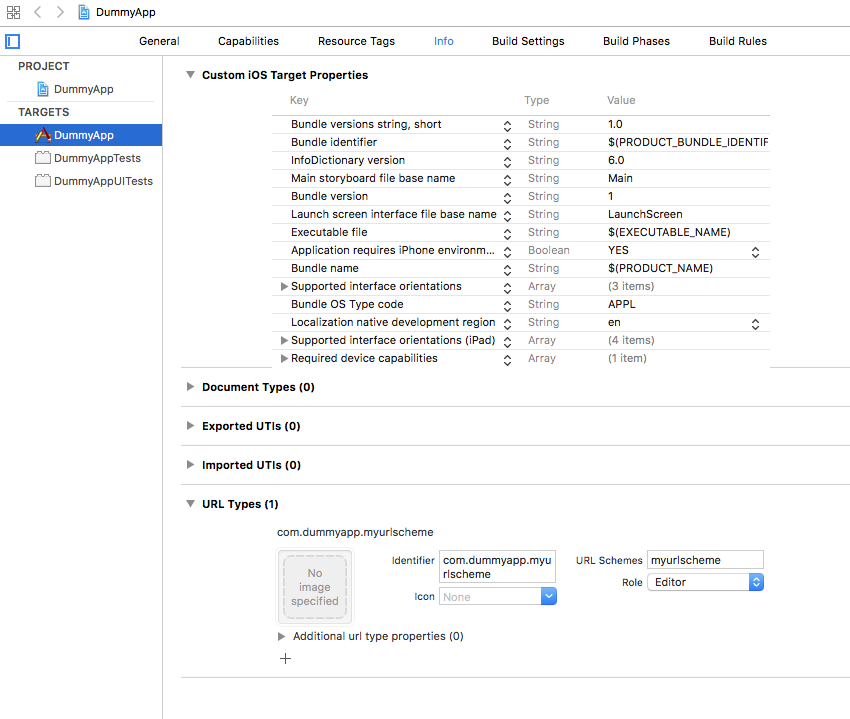850x719 pixels.
Task: Click key stepper for Main storyboard file base name
Action: coord(507,180)
